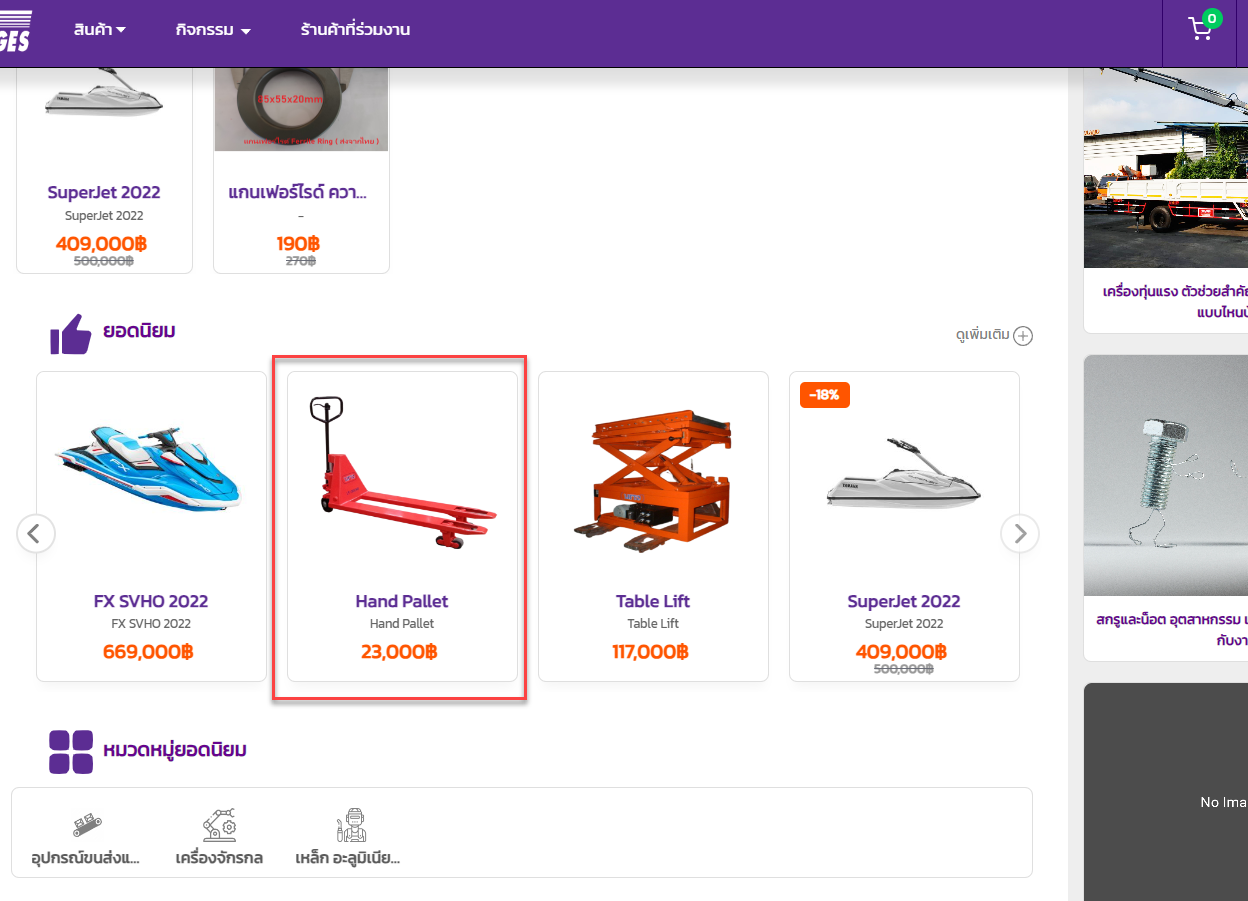Open the screw and nut article image
The width and height of the screenshot is (1248, 901).
[x=1166, y=475]
